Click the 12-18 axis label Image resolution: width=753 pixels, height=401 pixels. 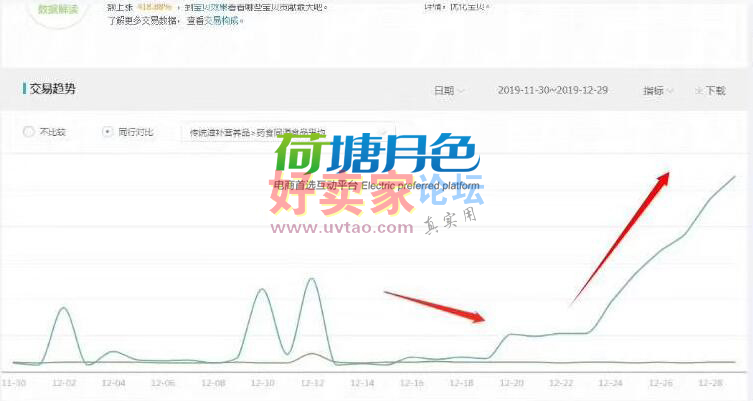tap(462, 383)
